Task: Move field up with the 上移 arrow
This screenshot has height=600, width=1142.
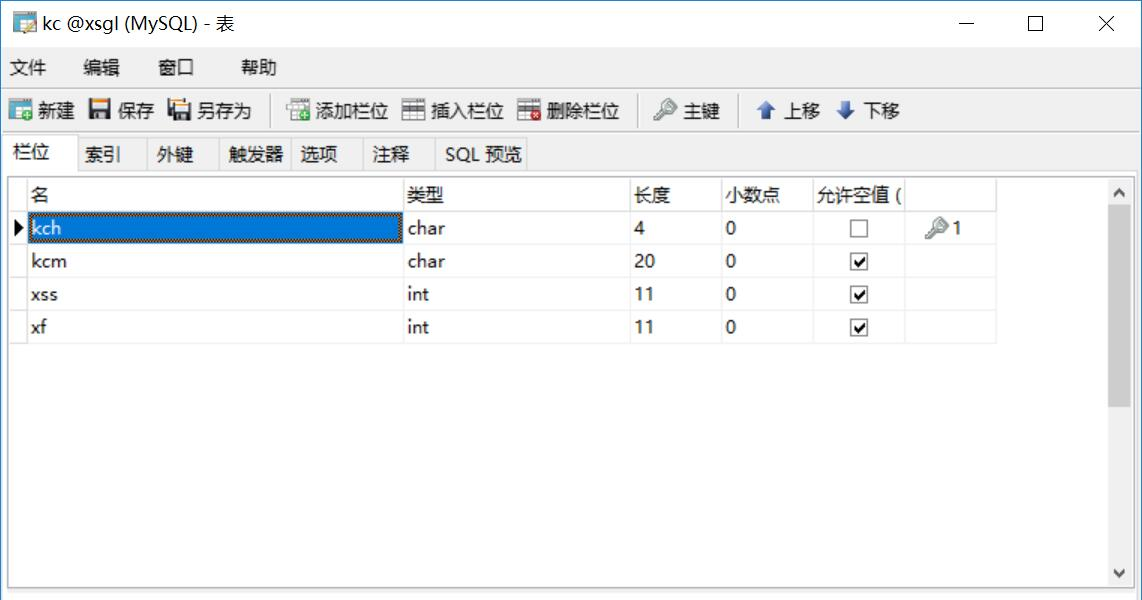Action: (765, 110)
